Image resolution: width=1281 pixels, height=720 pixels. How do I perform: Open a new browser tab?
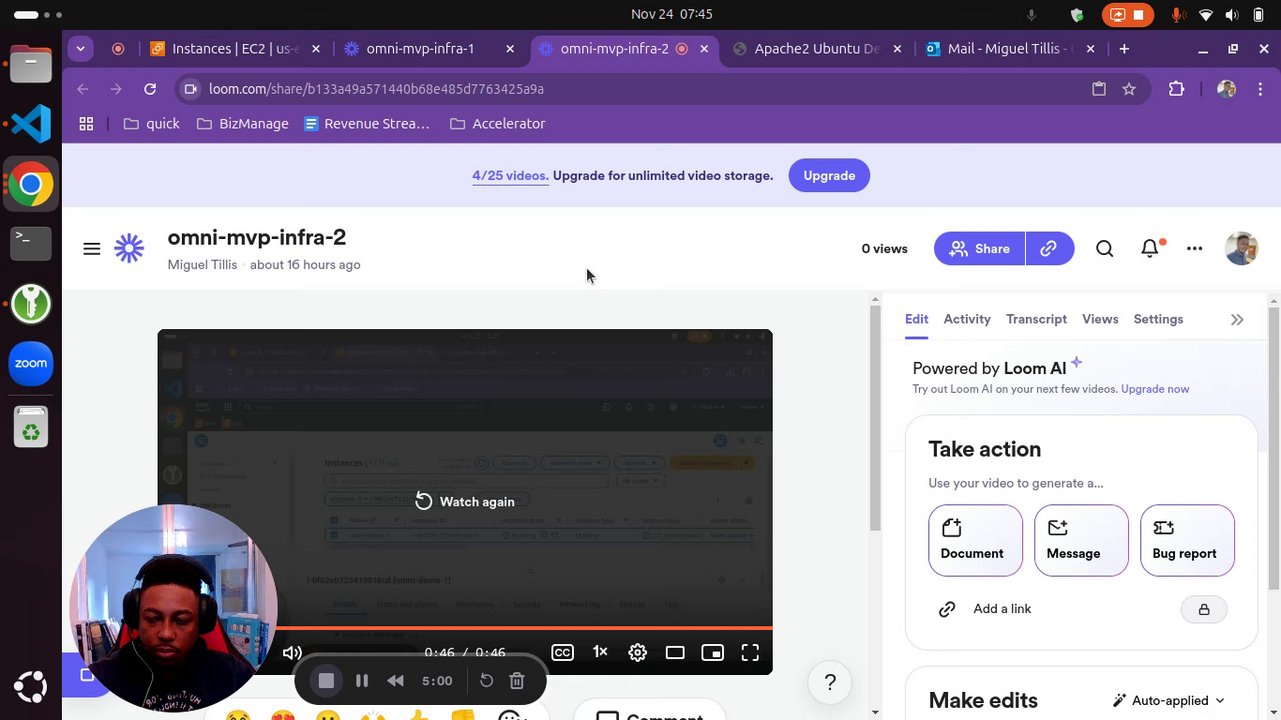[x=1124, y=49]
